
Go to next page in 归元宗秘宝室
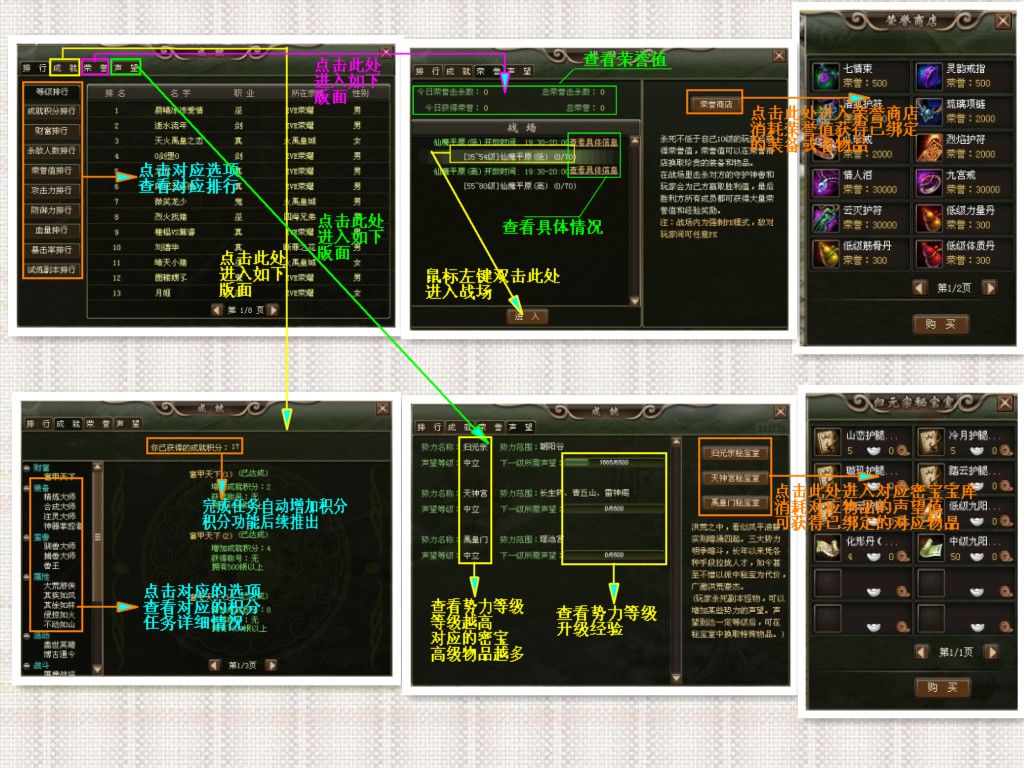tap(991, 652)
